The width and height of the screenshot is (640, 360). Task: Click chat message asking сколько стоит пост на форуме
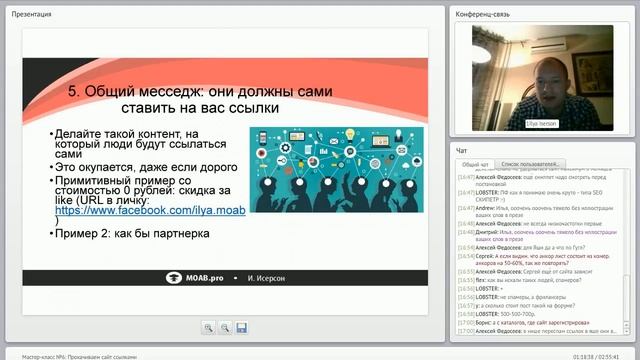516,306
